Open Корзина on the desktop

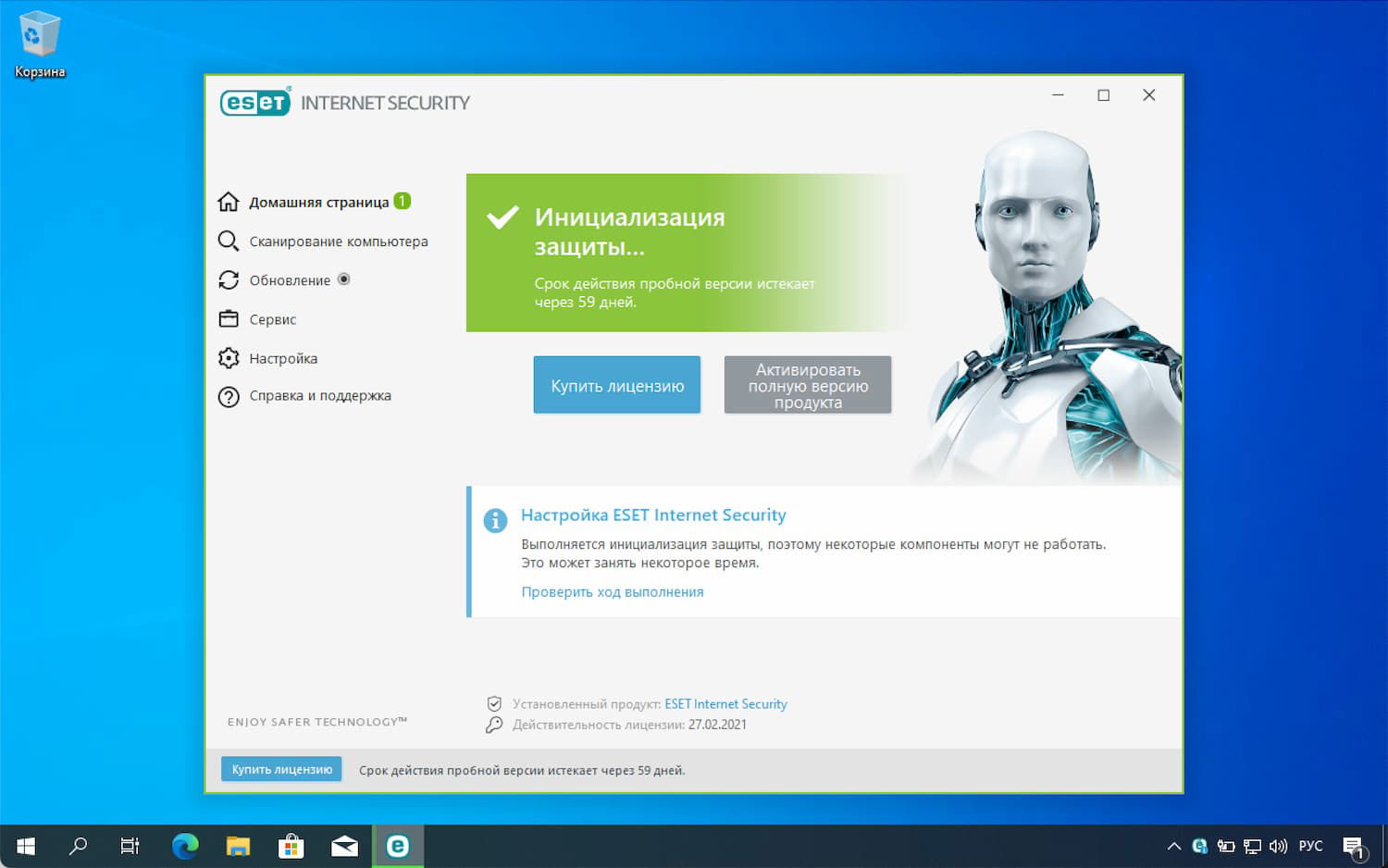pyautogui.click(x=39, y=37)
